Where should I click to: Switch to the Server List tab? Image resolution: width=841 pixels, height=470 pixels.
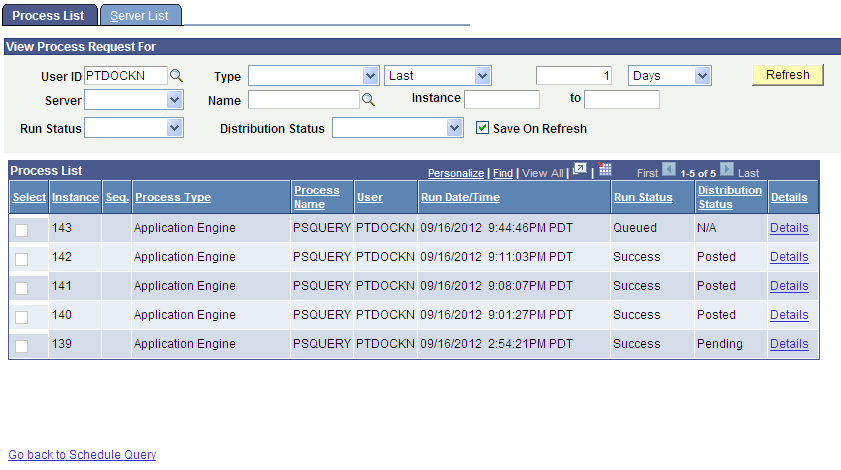click(x=140, y=16)
